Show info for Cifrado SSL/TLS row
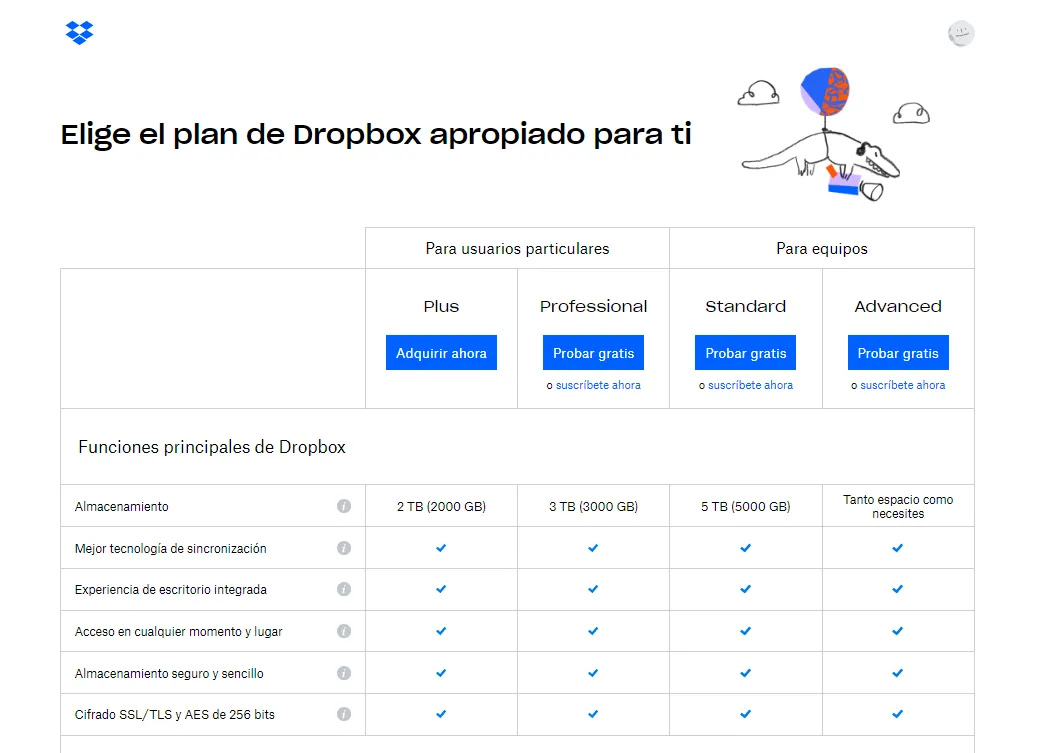This screenshot has height=753, width=1045. 344,714
